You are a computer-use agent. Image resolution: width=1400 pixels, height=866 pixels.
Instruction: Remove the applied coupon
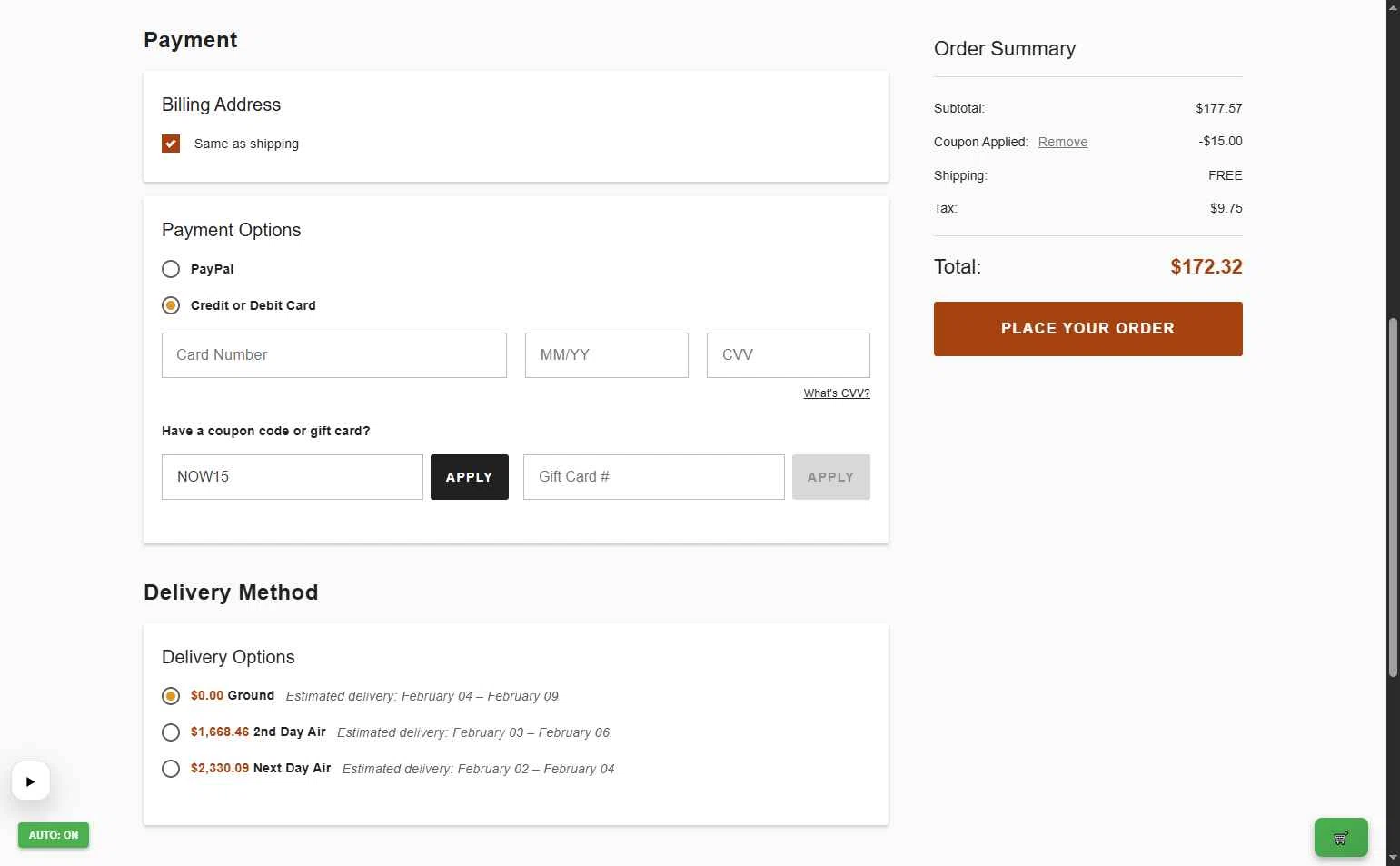[x=1063, y=142]
